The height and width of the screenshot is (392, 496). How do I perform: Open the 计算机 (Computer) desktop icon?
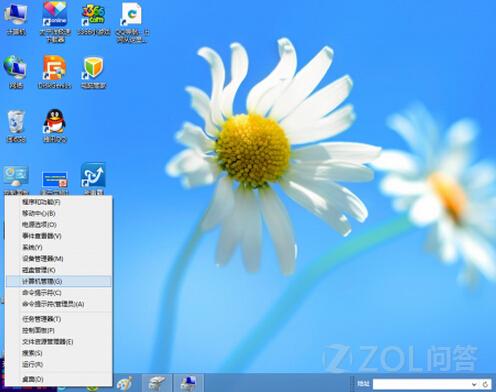tap(15, 18)
